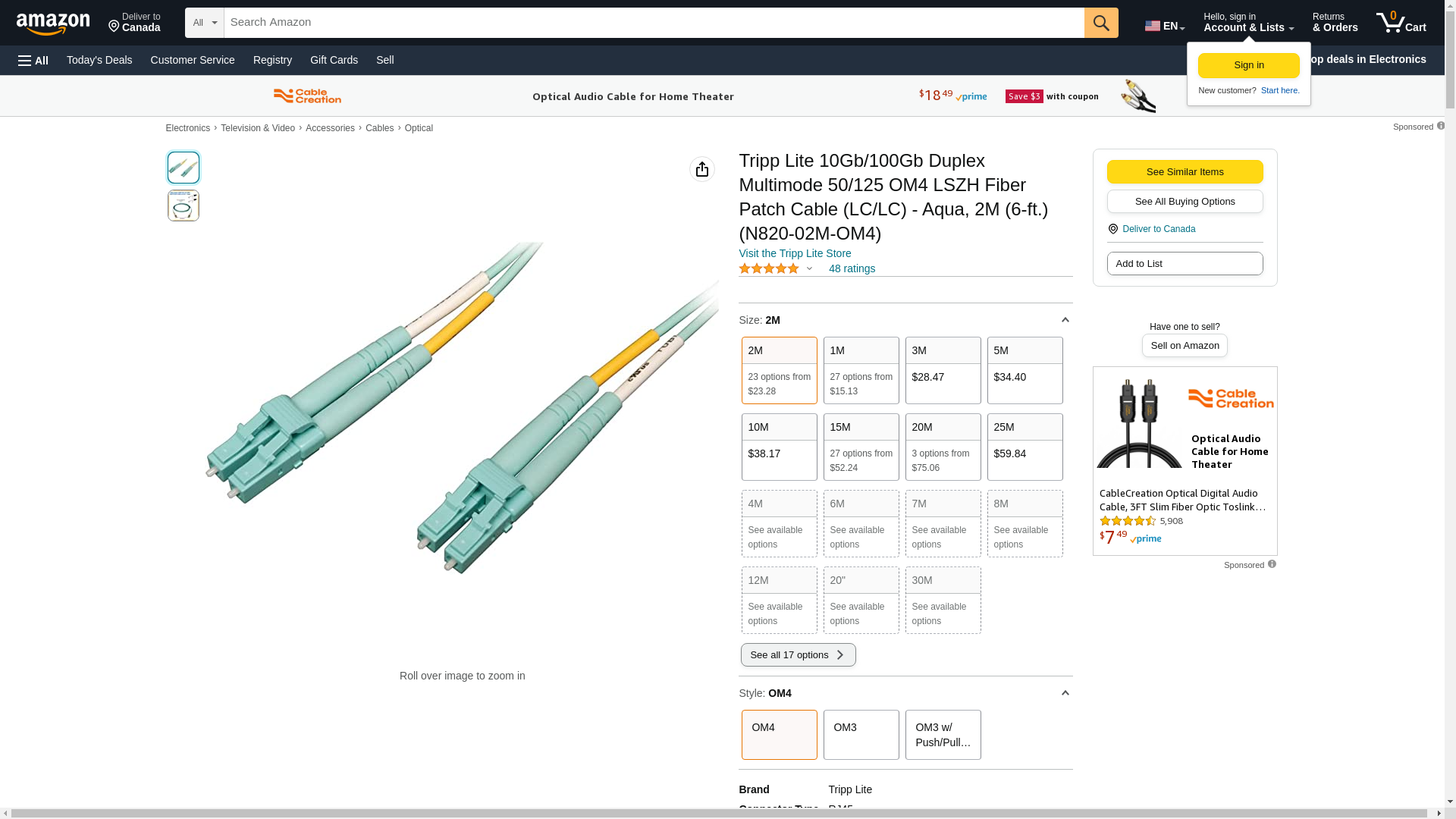Click the See Similar Items button

(x=1185, y=171)
